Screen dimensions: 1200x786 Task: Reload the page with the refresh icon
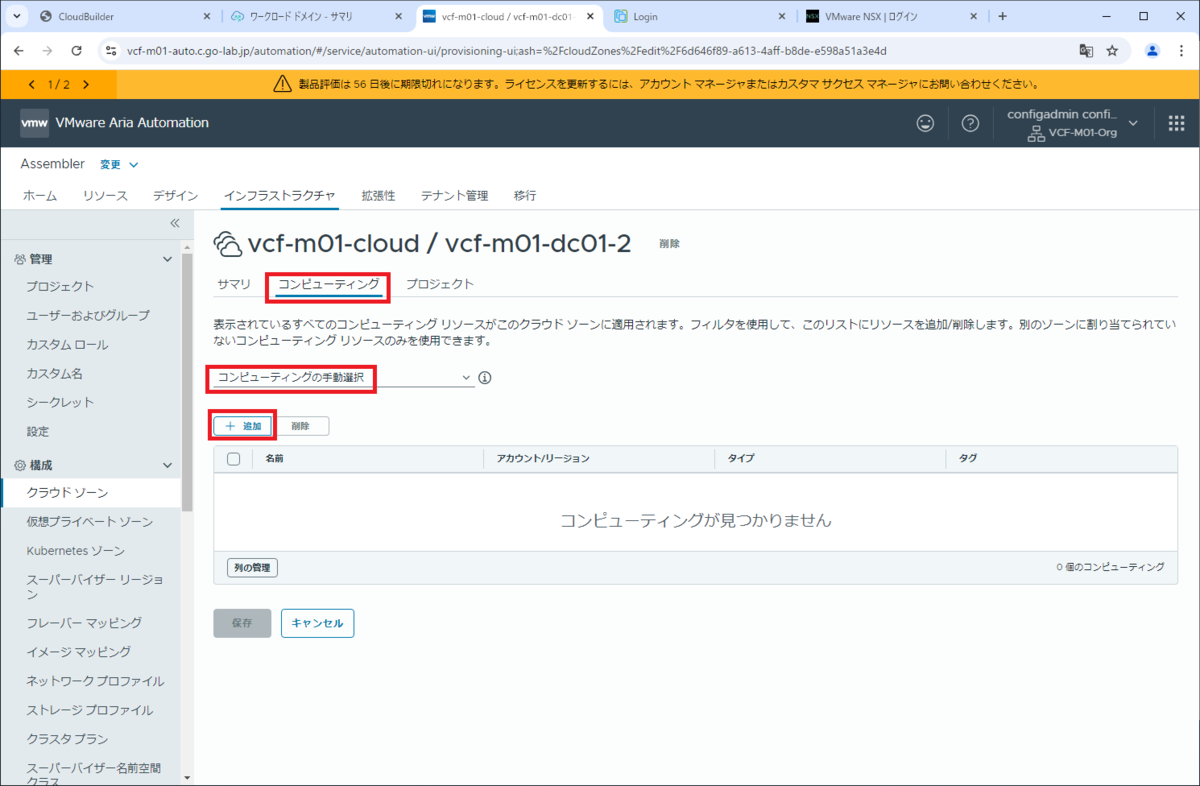pyautogui.click(x=77, y=51)
